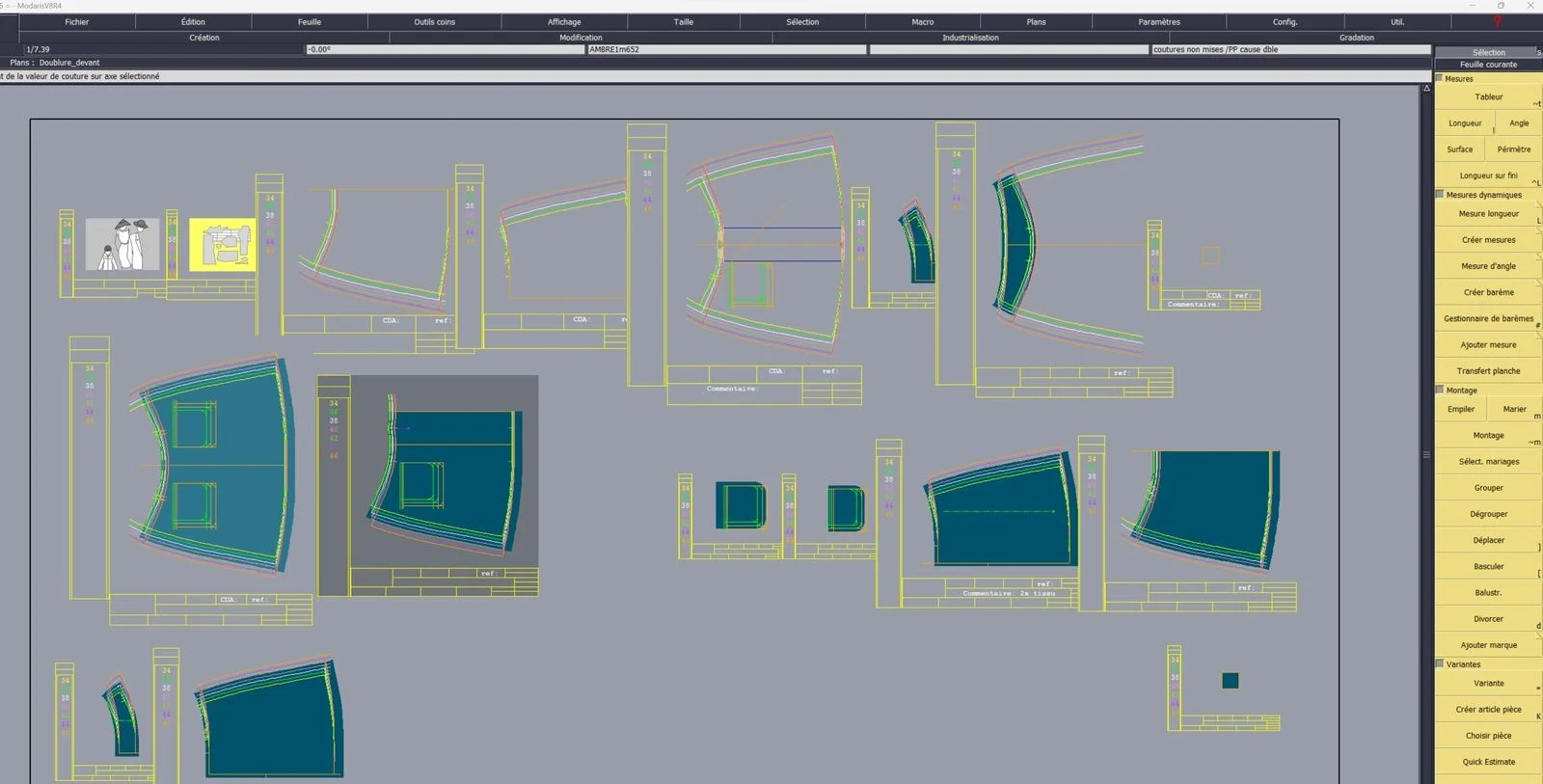This screenshot has height=784, width=1543.
Task: Select the grey fashion illustration sheet
Action: point(122,244)
